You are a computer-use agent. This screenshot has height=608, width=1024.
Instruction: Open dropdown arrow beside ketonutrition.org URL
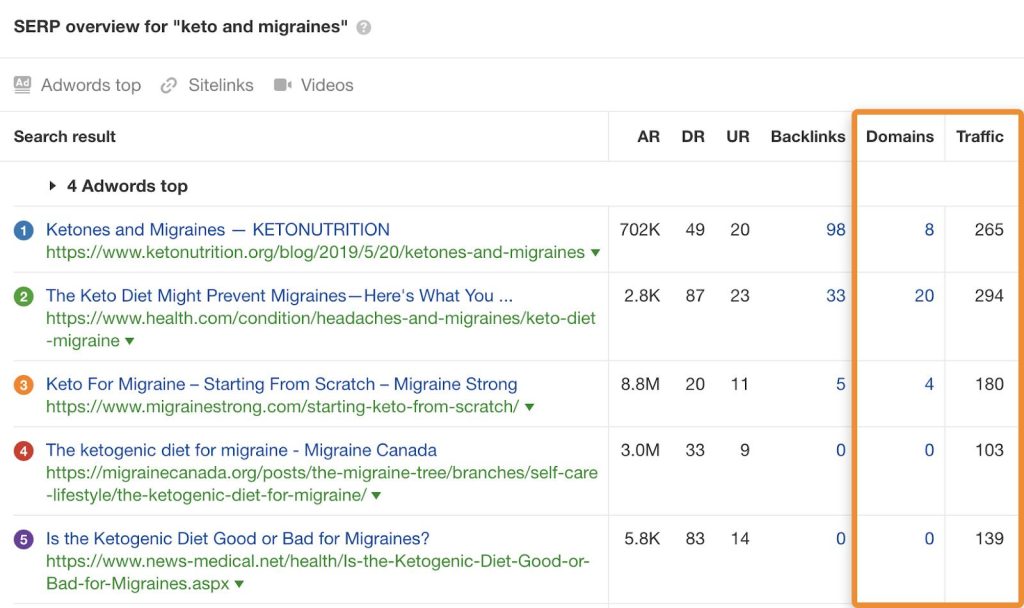coord(596,253)
